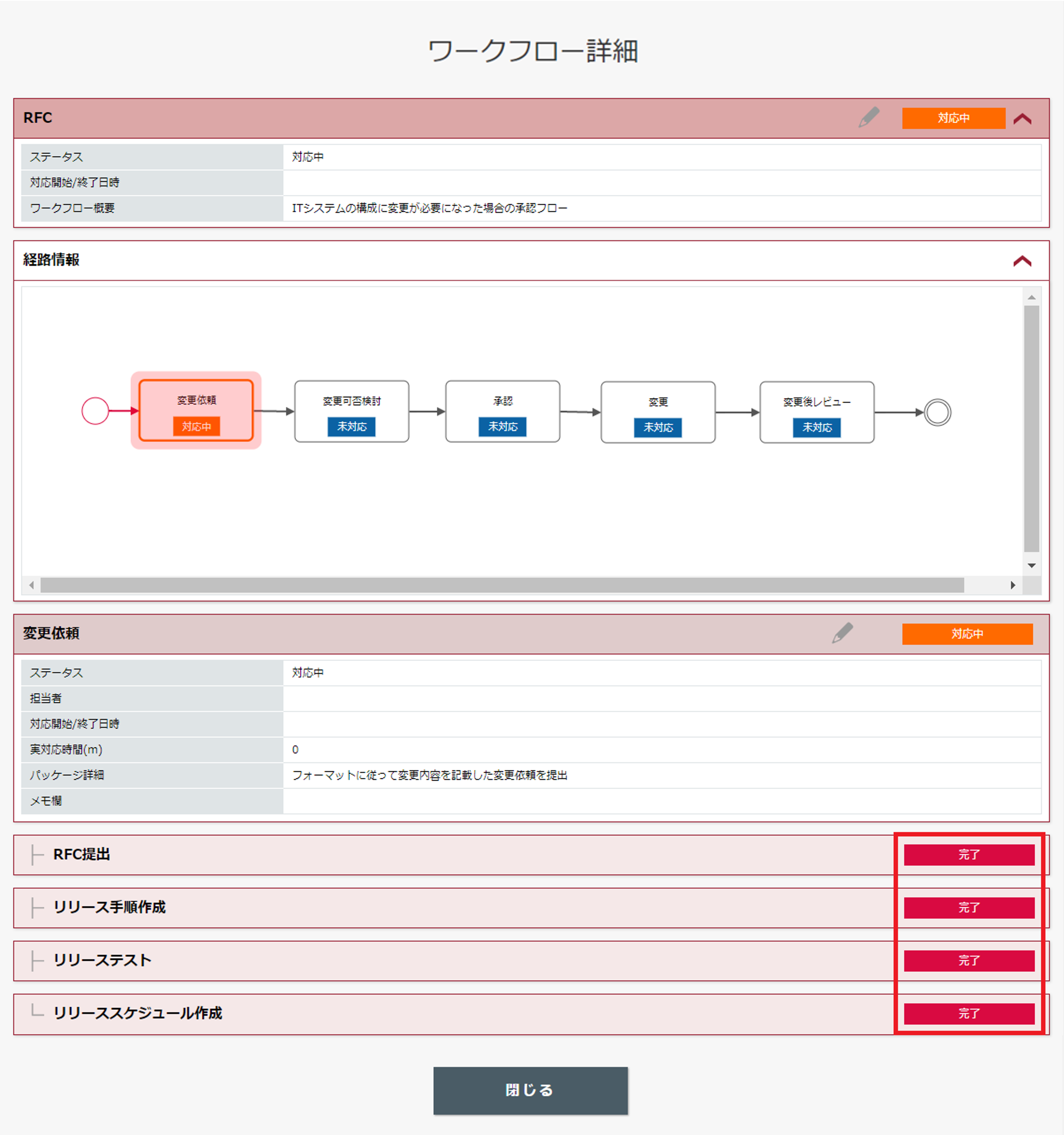Screen dimensions: 1064x1135
Task: Click the orange 対応中 status button in RFC header
Action: (x=953, y=118)
